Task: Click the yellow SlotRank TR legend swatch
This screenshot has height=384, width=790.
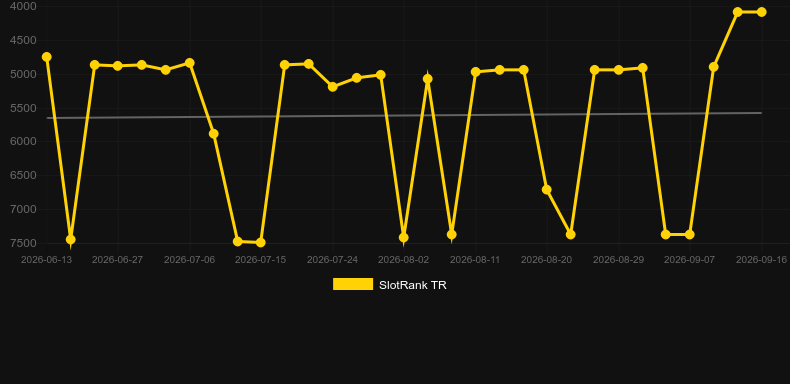Action: [x=353, y=284]
